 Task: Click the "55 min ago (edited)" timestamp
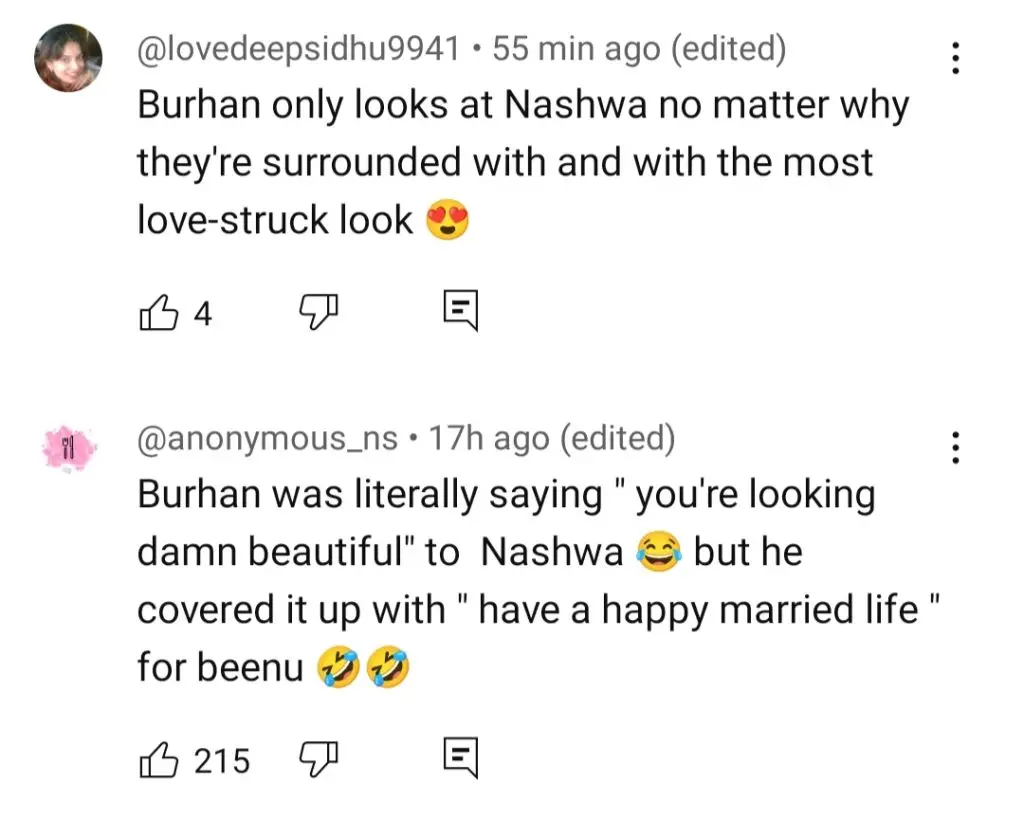639,48
